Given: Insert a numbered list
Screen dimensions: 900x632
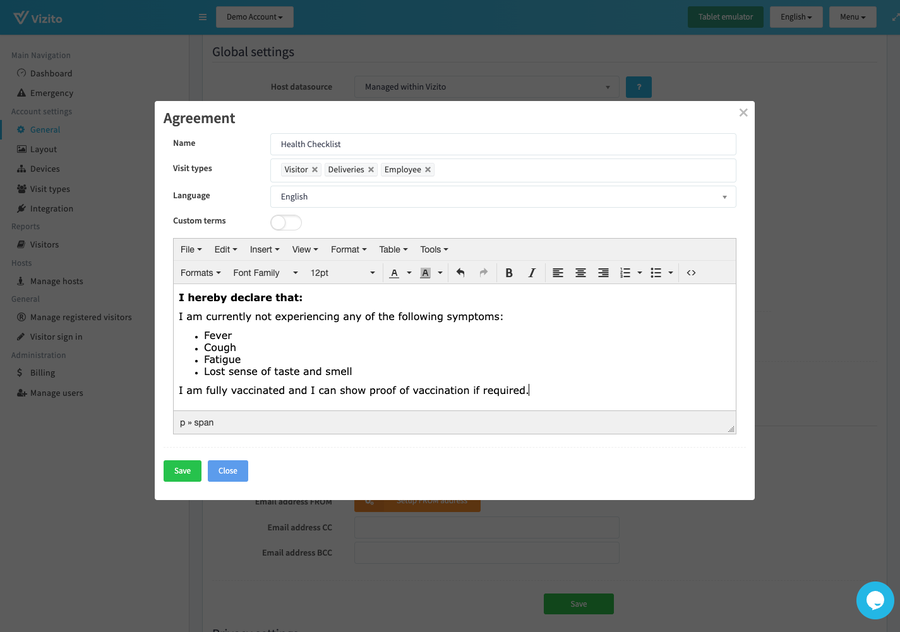Looking at the screenshot, I should (x=625, y=273).
